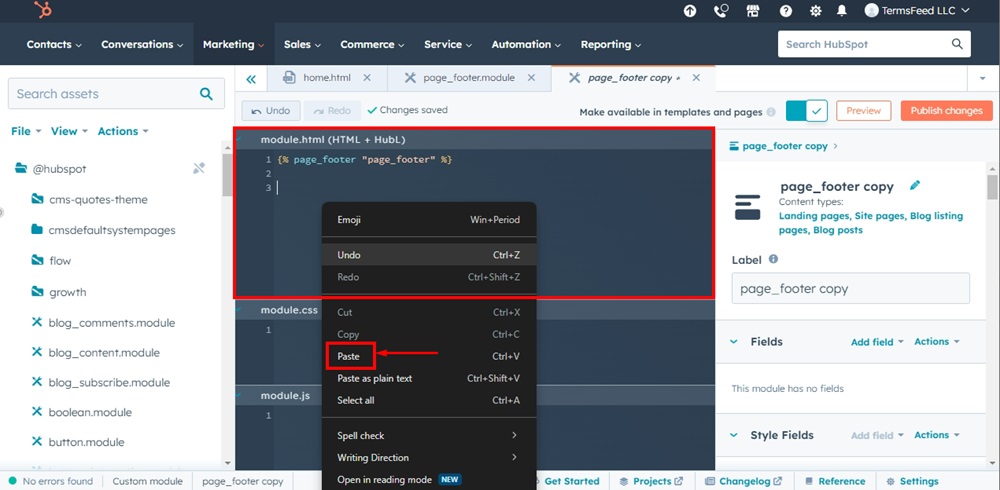Open the Actions dropdown in sidebar

123,131
